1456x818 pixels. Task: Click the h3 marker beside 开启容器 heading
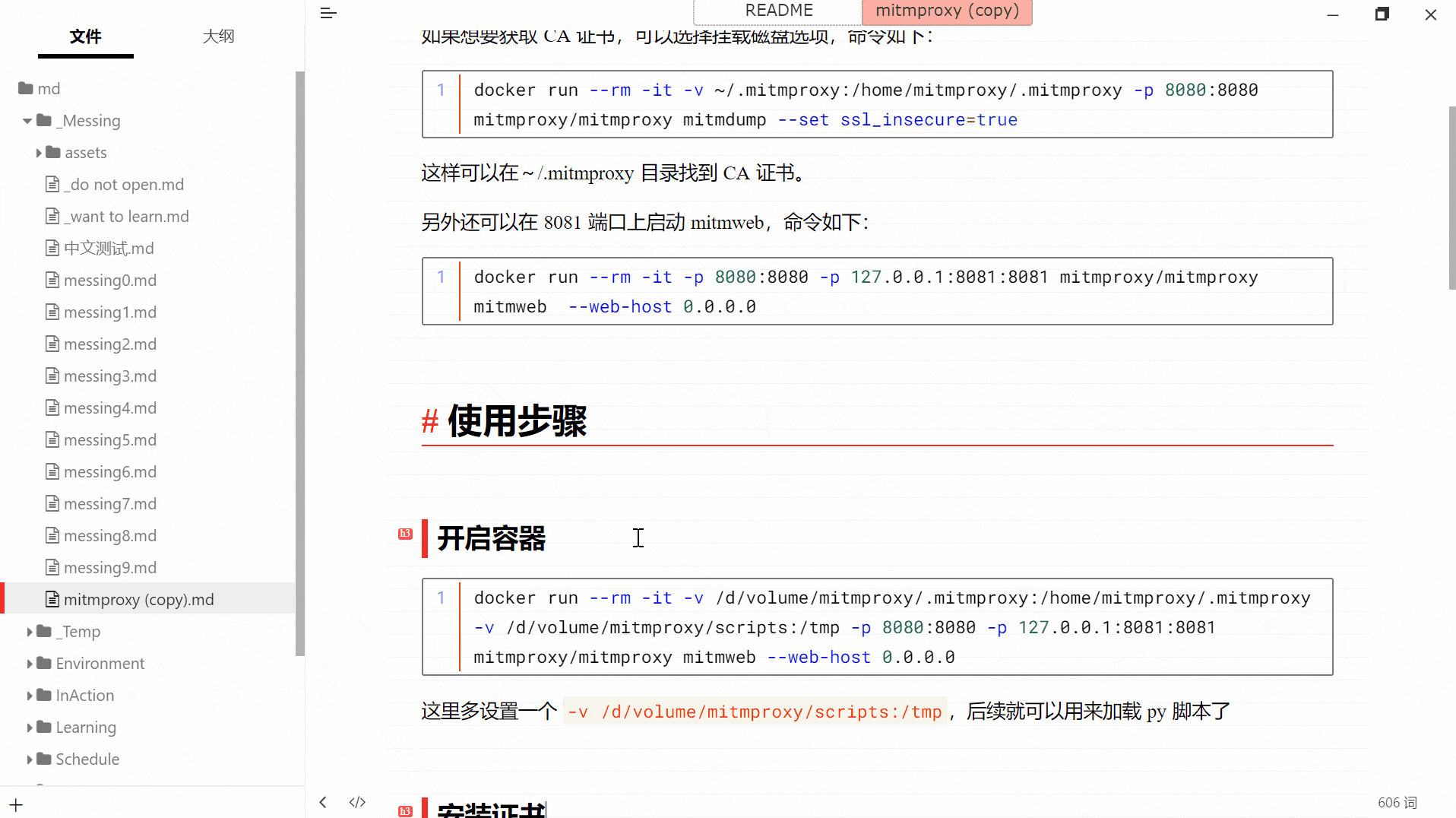(x=405, y=535)
